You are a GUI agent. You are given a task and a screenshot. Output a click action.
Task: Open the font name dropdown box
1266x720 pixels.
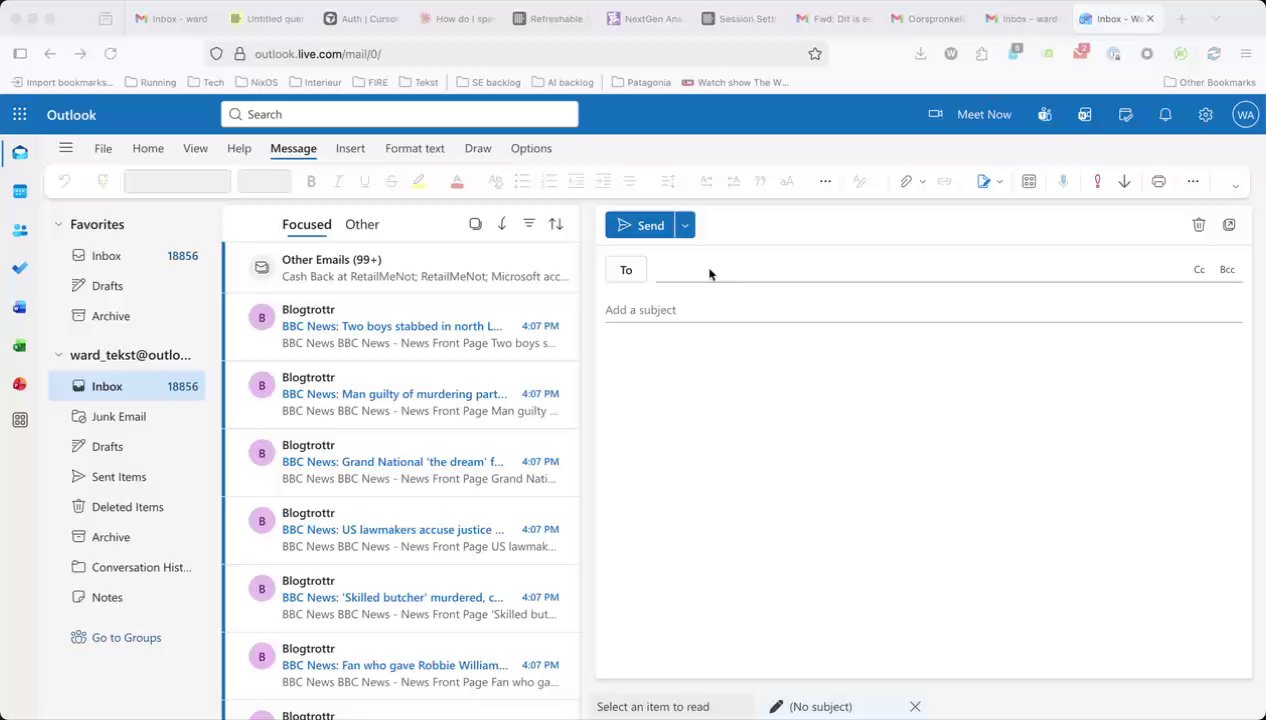click(x=177, y=181)
